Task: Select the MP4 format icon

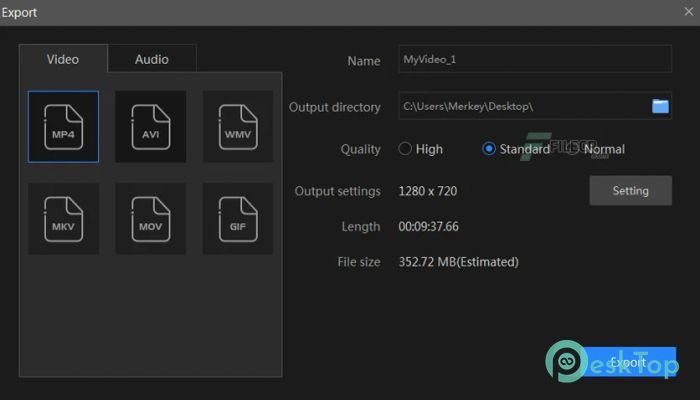Action: [x=63, y=127]
